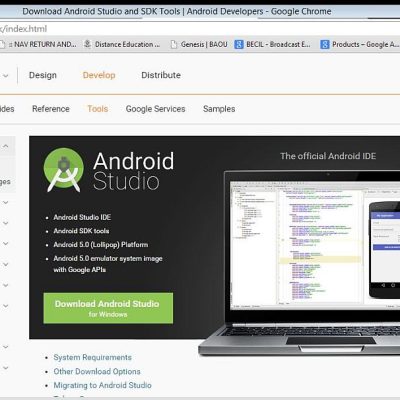Click the BECIL bookmark Google icon
Viewport: 400px width, 400px height.
point(239,44)
